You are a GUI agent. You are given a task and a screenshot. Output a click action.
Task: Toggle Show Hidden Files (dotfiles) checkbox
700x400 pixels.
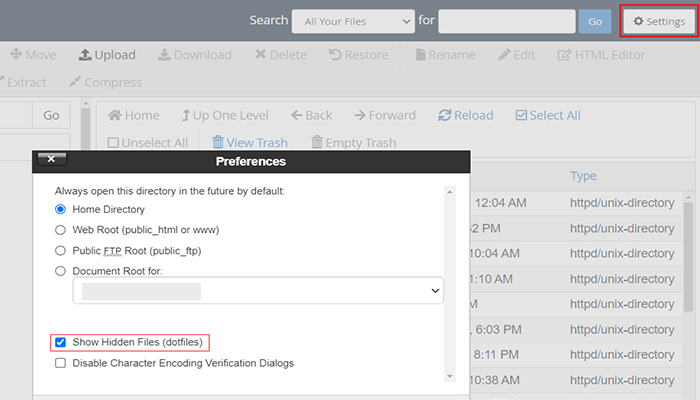[60, 342]
